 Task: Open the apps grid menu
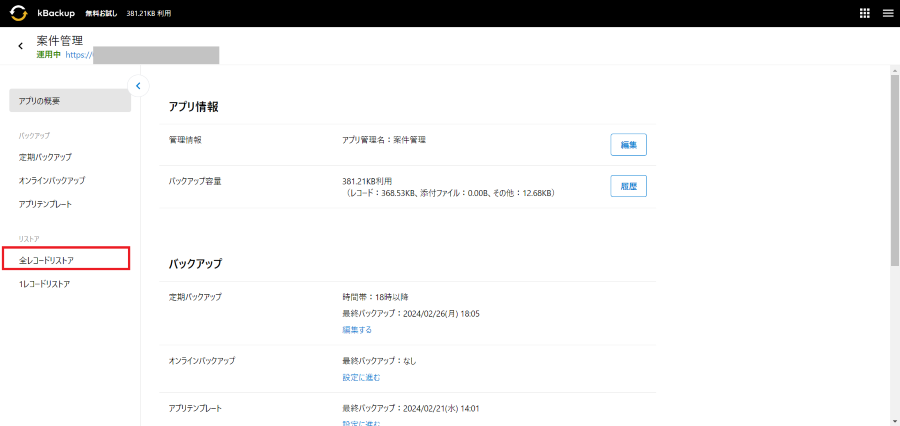[x=864, y=13]
